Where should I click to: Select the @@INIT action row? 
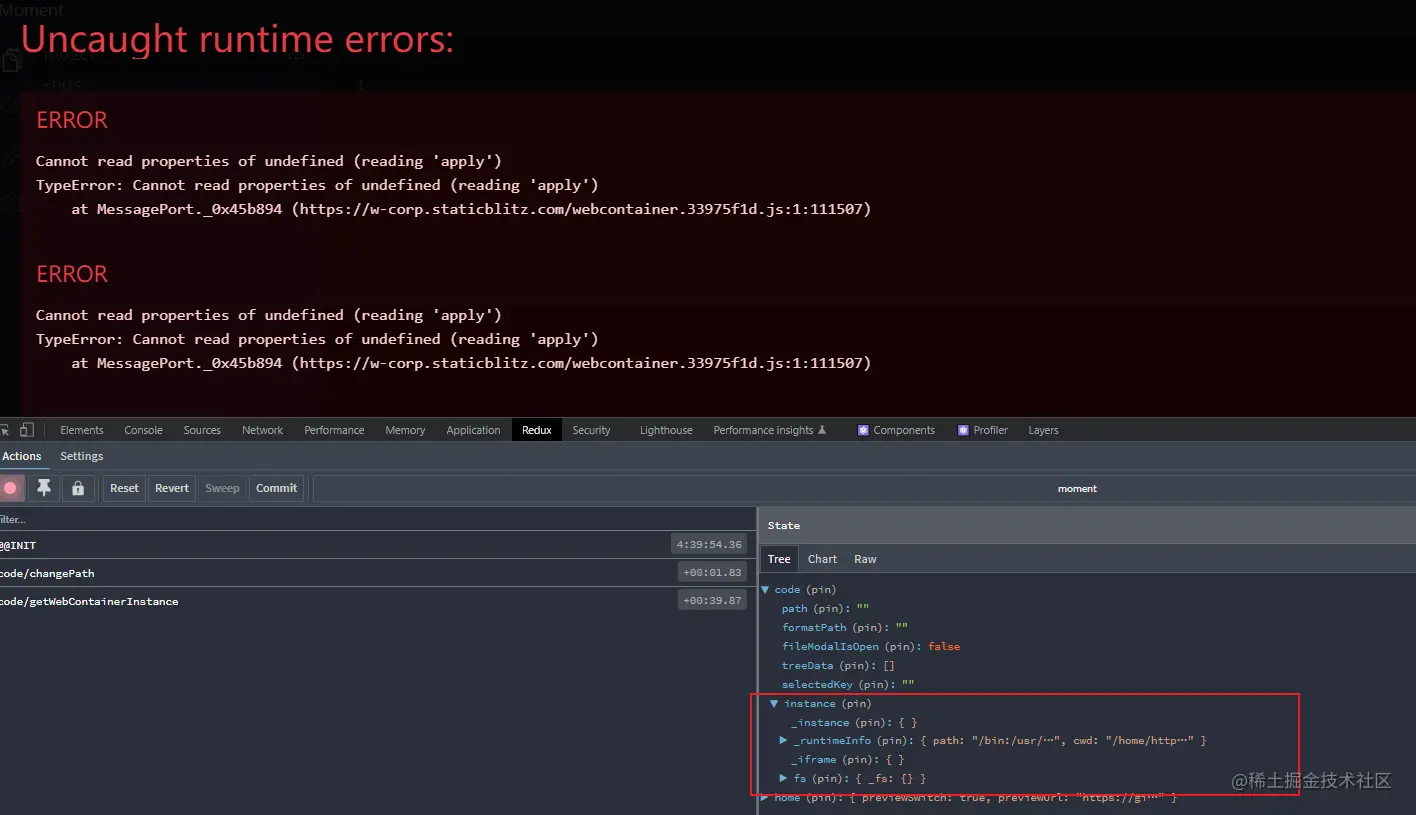pyautogui.click(x=378, y=545)
